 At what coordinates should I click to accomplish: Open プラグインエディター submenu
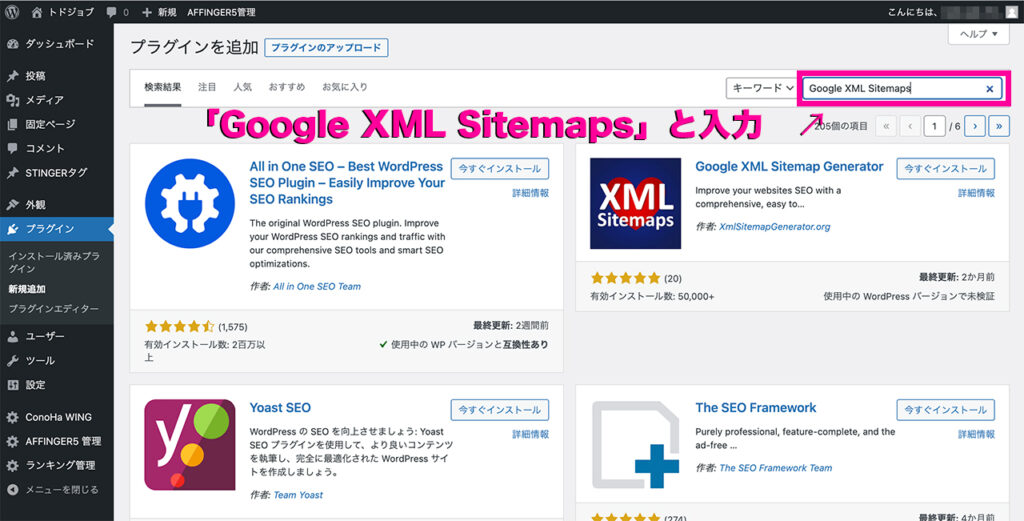pos(54,308)
